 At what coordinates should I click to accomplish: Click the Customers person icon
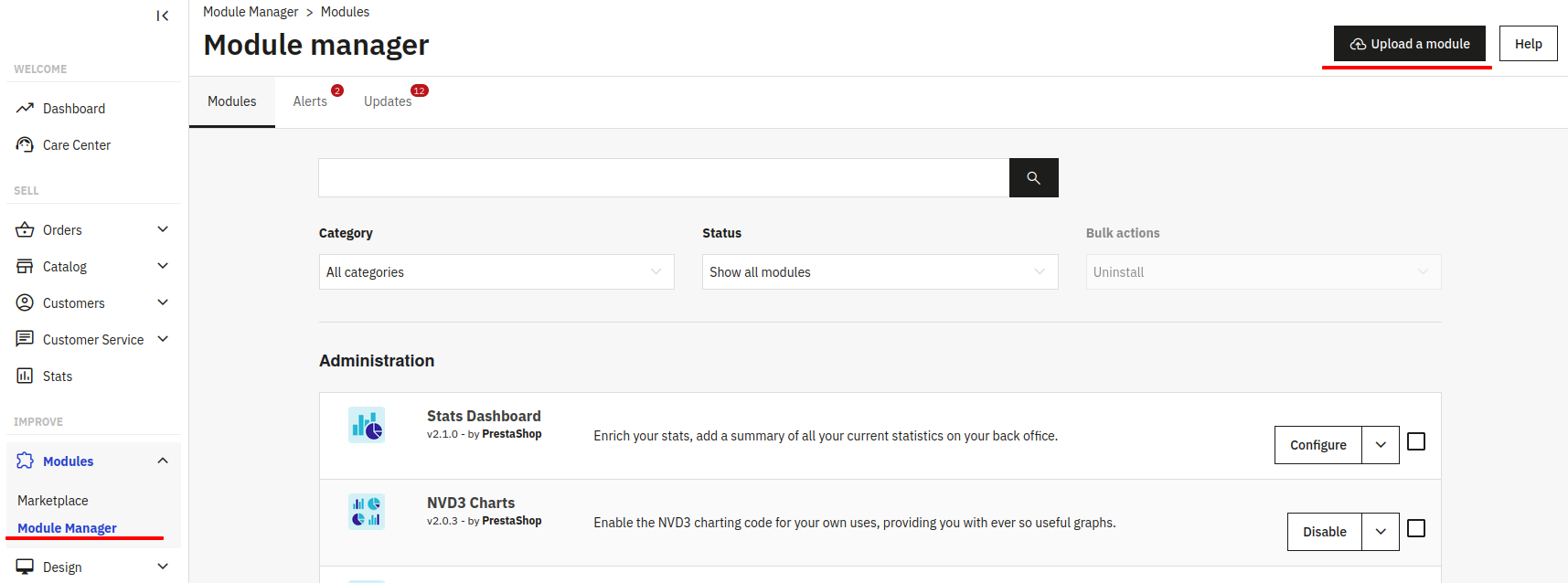click(25, 303)
